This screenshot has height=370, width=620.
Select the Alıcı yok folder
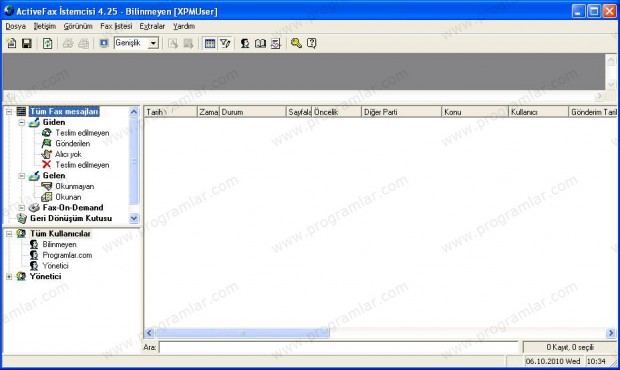click(68, 154)
